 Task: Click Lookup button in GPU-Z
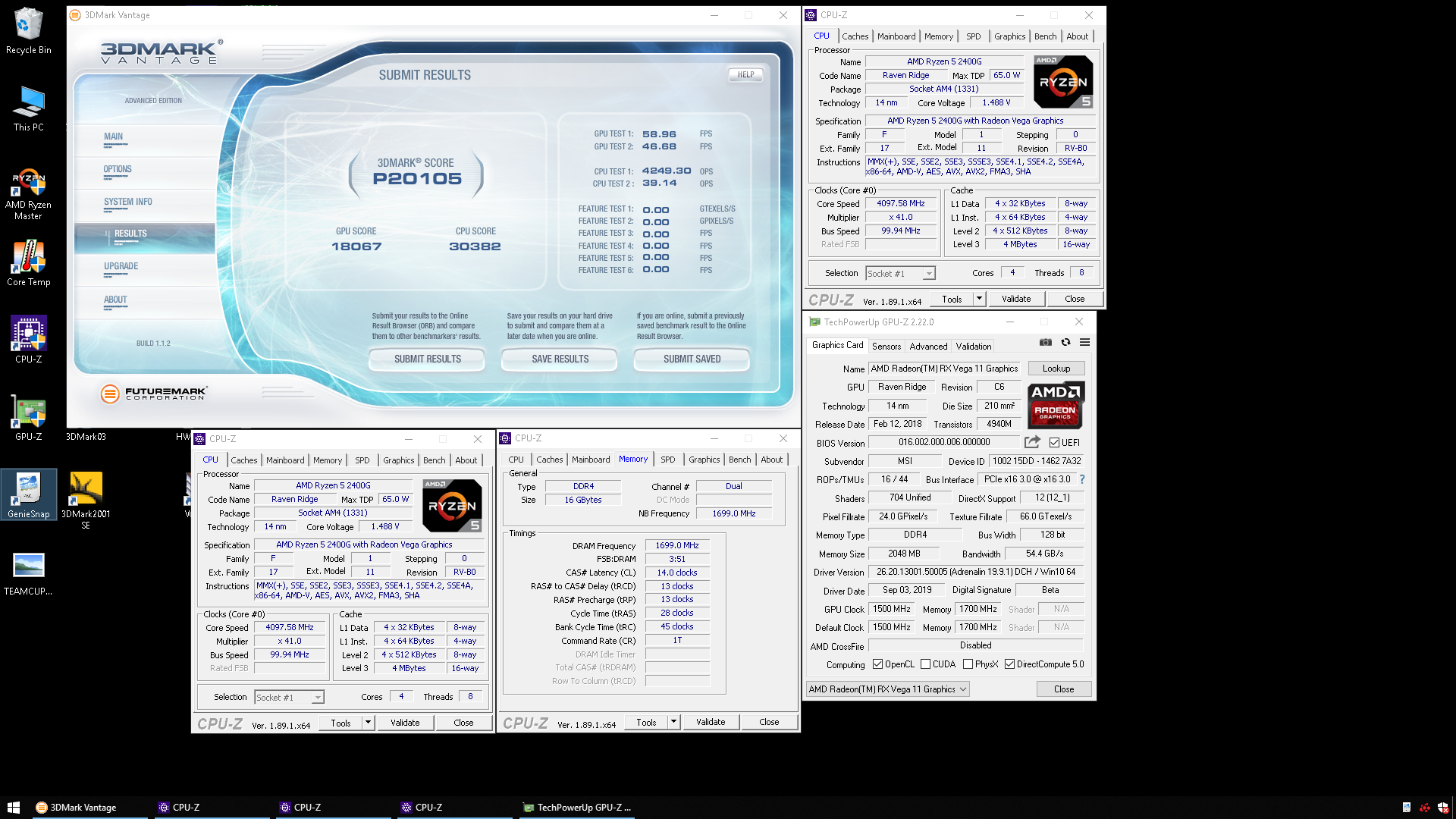click(x=1056, y=369)
